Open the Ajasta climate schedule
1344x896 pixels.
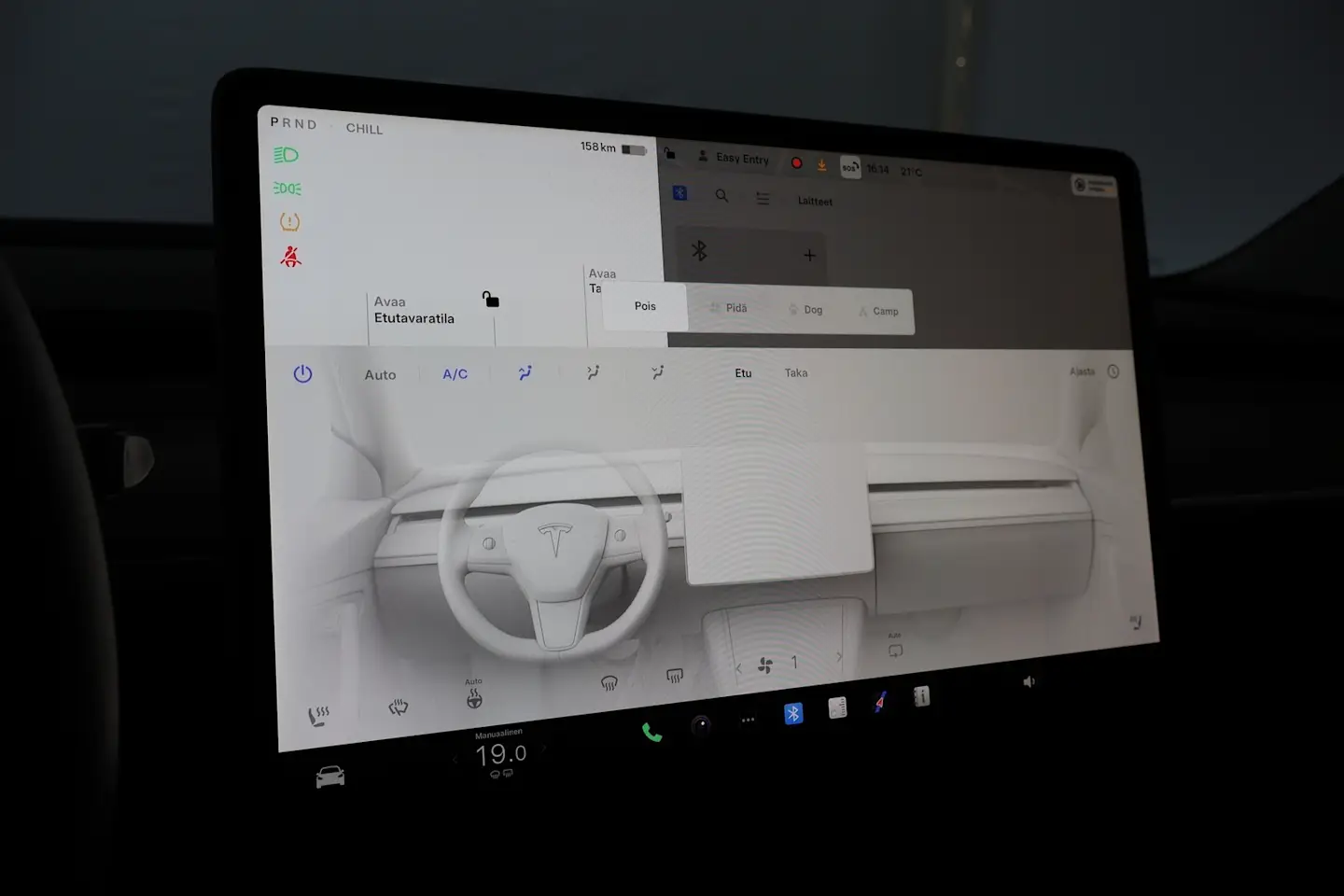tap(1082, 371)
